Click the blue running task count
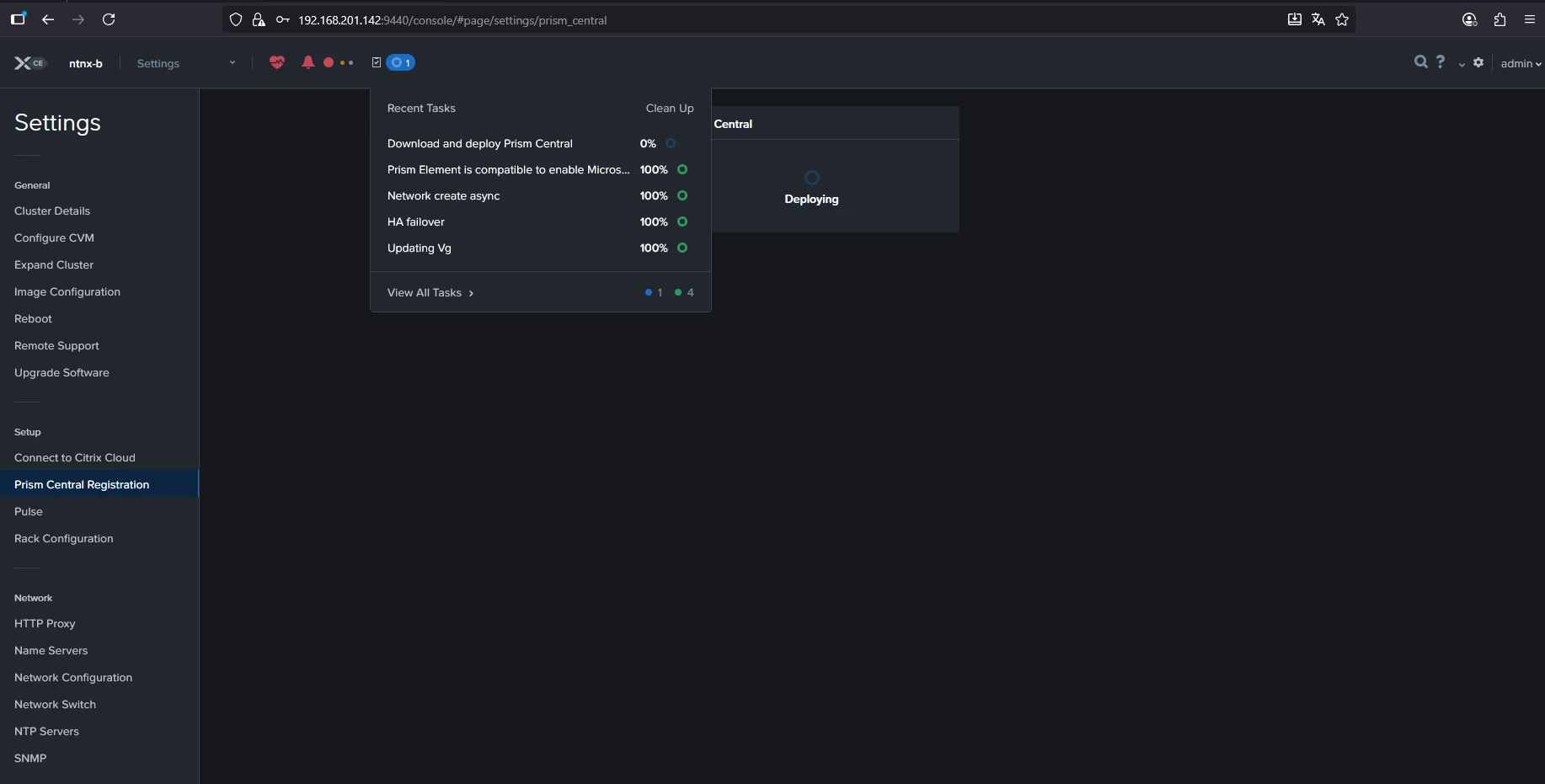The height and width of the screenshot is (784, 1545). pyautogui.click(x=654, y=292)
